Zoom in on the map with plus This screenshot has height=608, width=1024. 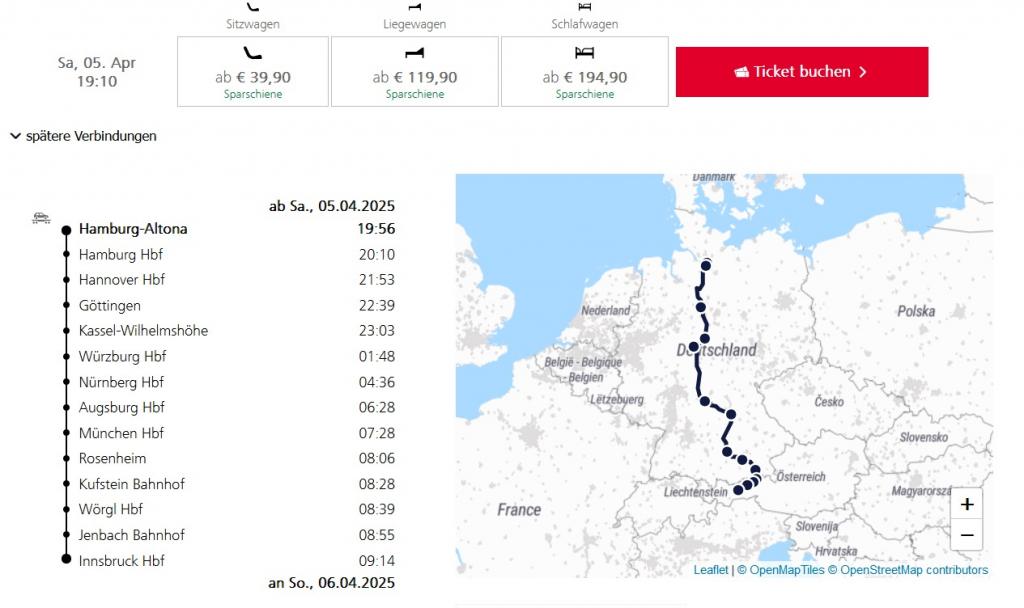(x=967, y=504)
